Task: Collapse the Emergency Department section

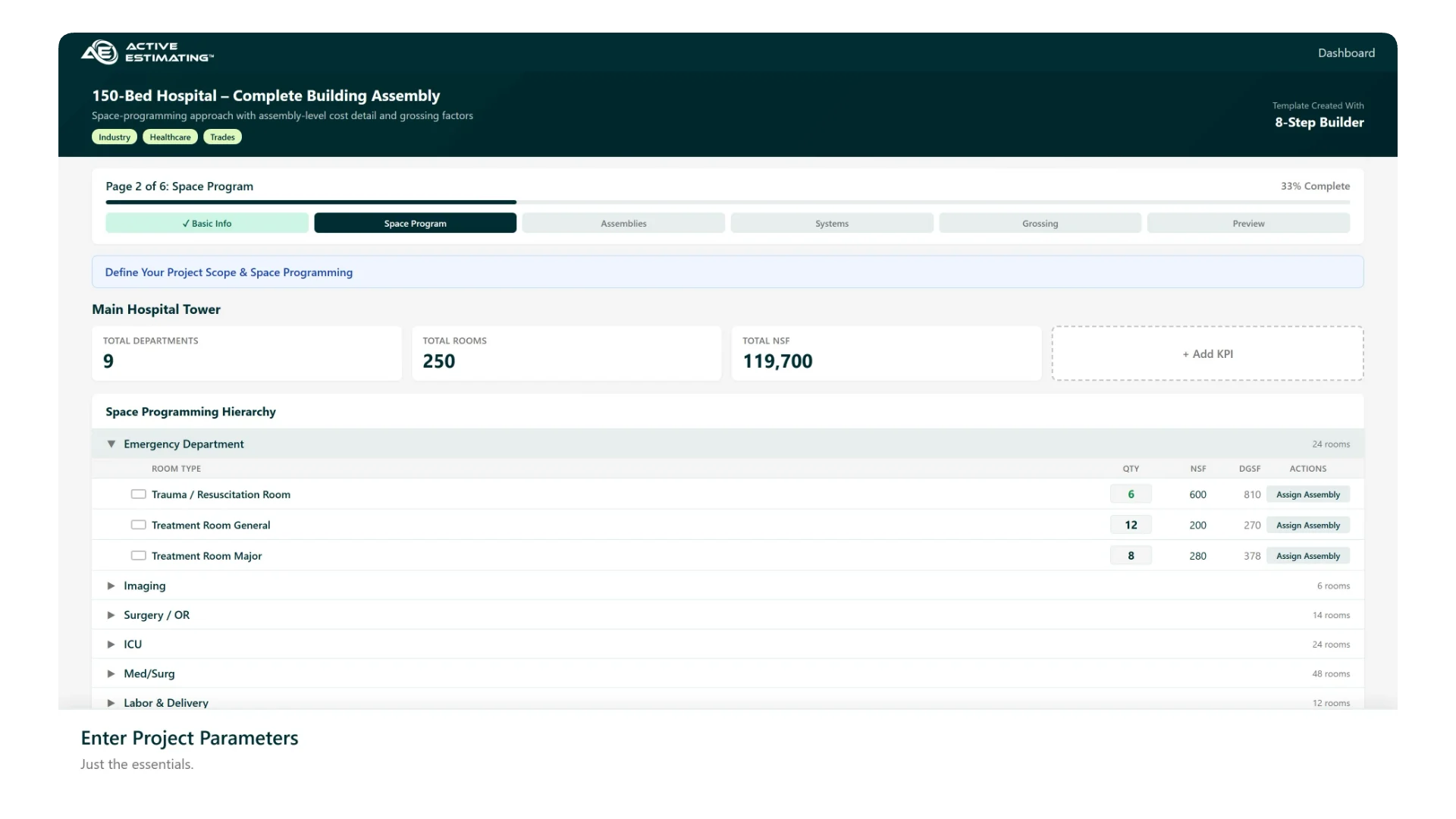Action: click(x=111, y=444)
